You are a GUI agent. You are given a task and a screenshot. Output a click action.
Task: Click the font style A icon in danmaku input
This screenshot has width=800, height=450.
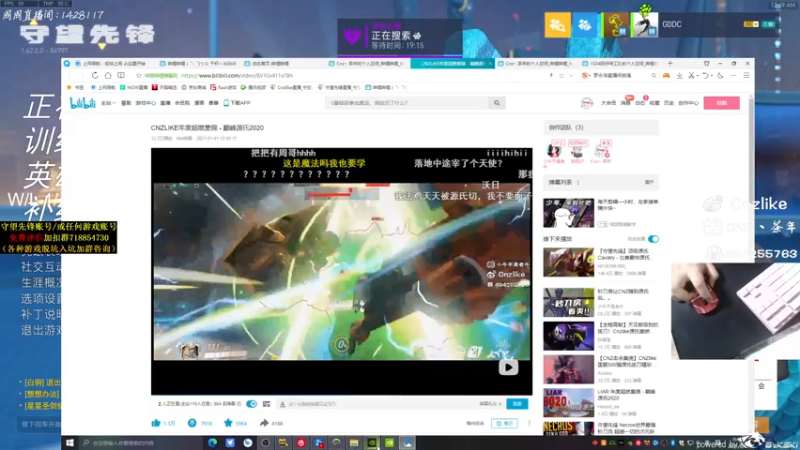coord(282,404)
